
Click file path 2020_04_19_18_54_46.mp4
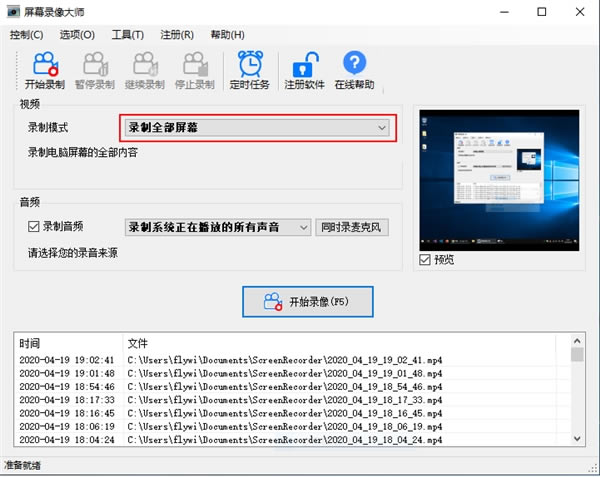click(x=285, y=387)
